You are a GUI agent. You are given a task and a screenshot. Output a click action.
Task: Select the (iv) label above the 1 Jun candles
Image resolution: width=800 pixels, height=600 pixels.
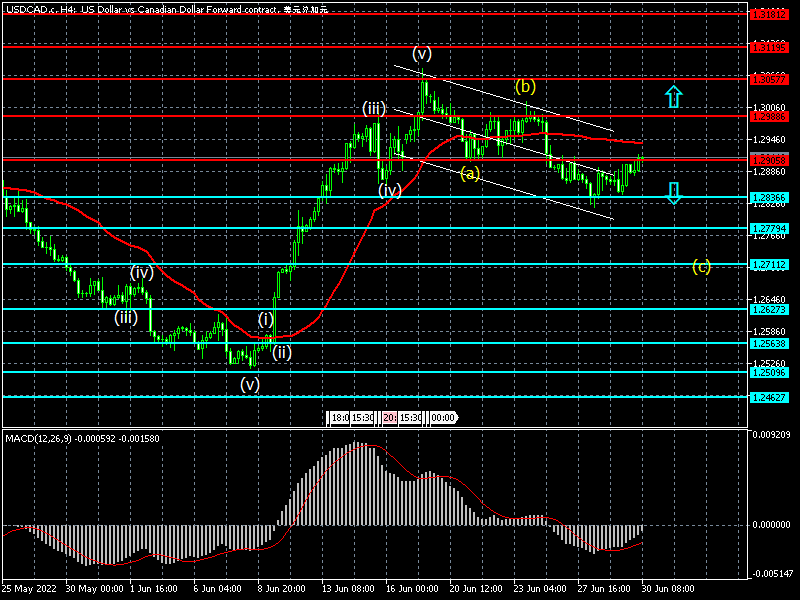click(142, 272)
